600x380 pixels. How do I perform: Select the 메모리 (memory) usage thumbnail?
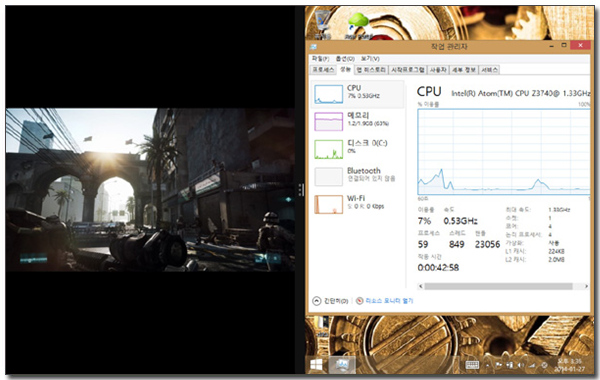pos(328,121)
